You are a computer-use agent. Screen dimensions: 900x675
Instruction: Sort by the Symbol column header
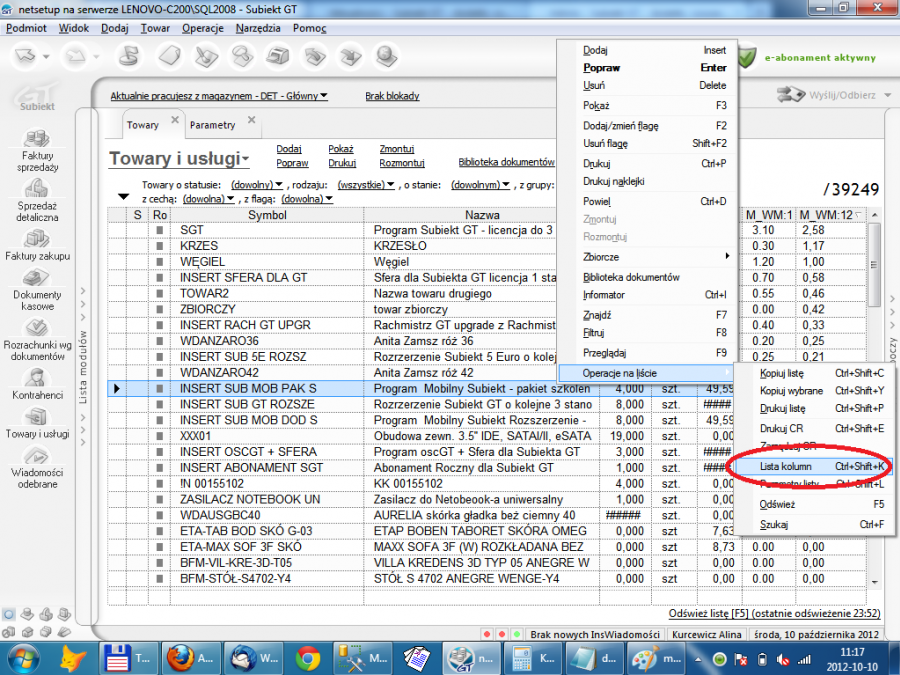[x=267, y=215]
